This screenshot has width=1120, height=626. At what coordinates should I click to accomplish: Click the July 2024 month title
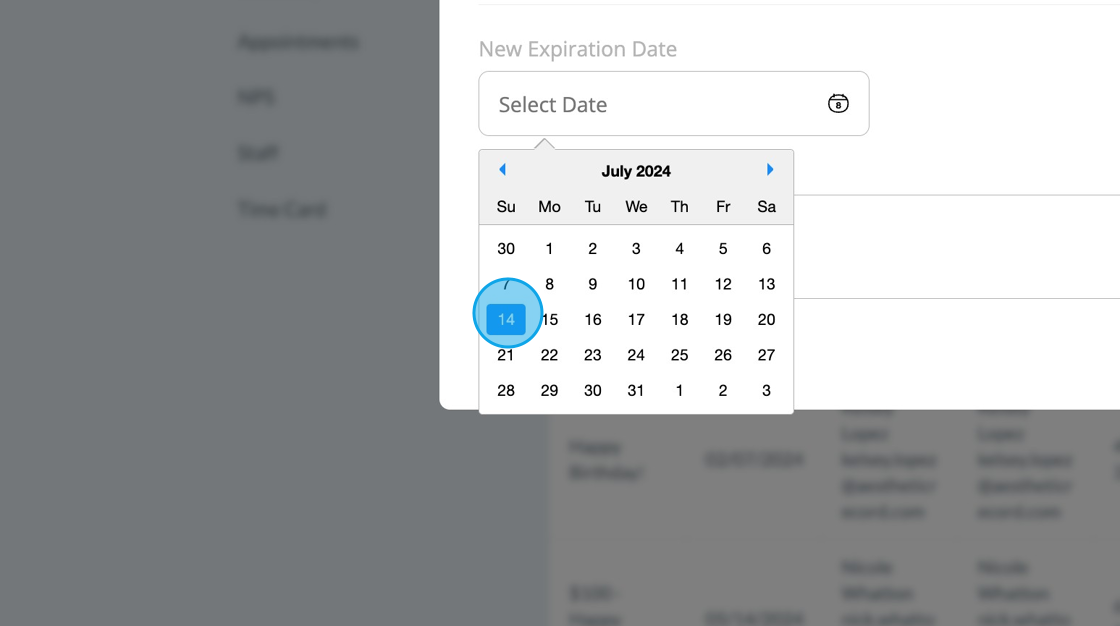coord(636,171)
